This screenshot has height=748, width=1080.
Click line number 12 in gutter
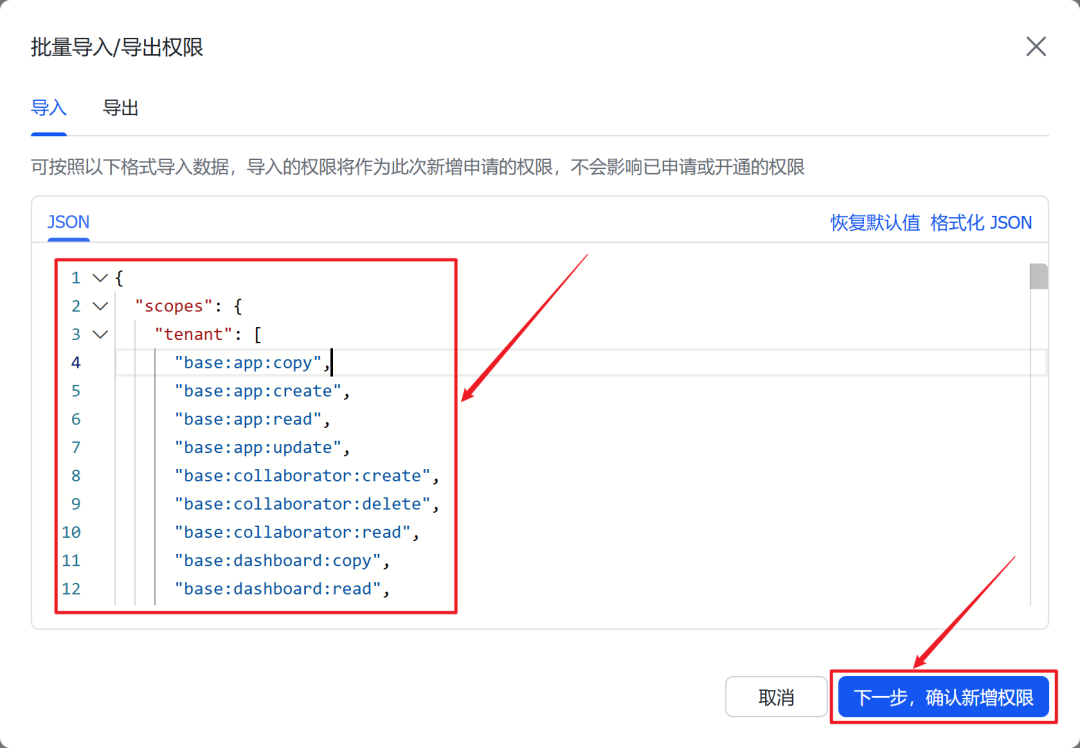[x=71, y=589]
